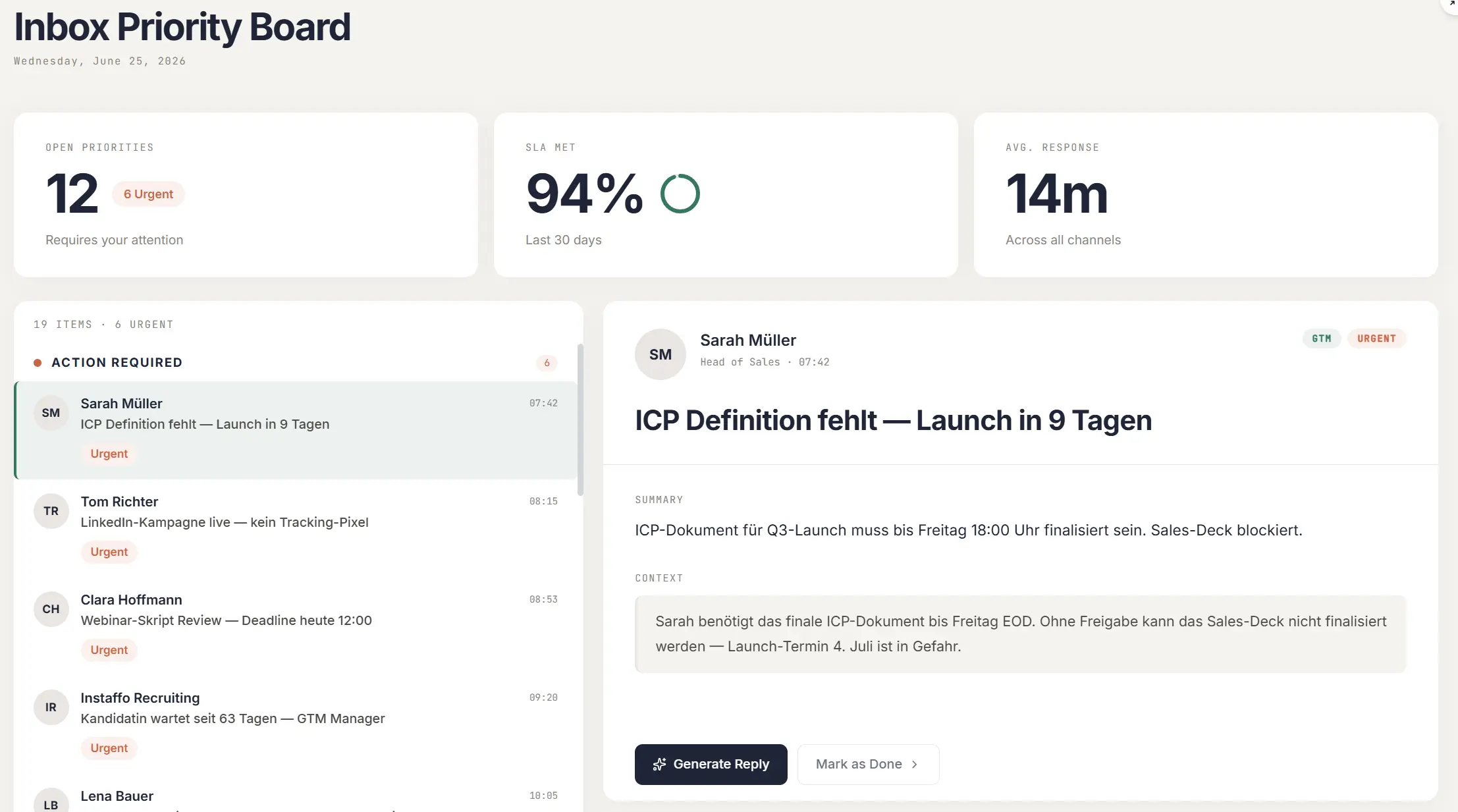1458x812 pixels.
Task: Click the GTM tag in detail header
Action: tap(1321, 338)
